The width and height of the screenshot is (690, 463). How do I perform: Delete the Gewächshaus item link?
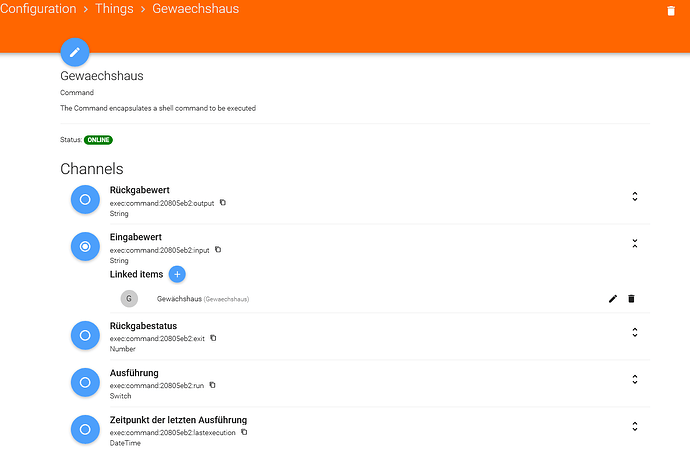[631, 298]
